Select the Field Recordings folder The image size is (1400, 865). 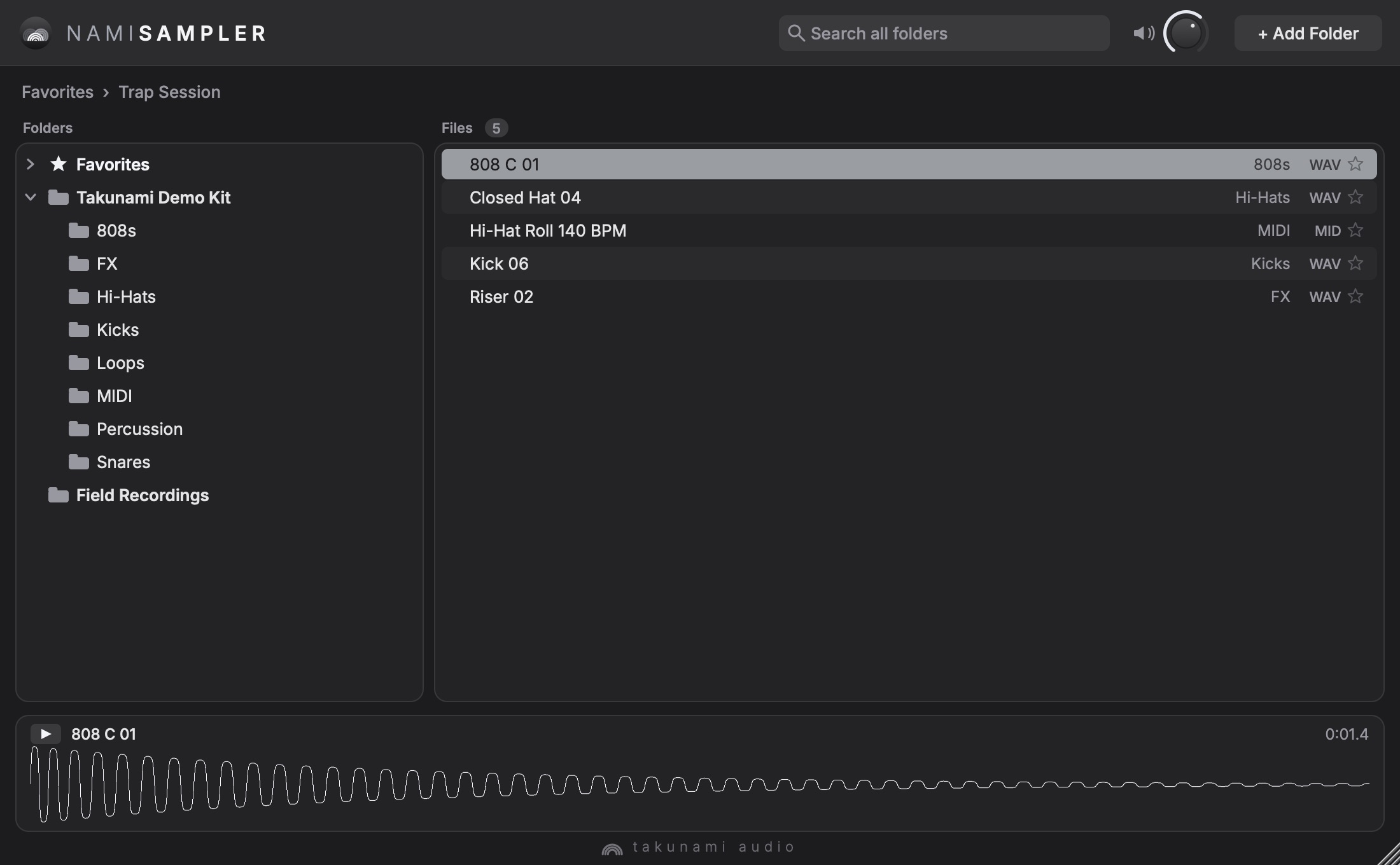click(x=220, y=495)
